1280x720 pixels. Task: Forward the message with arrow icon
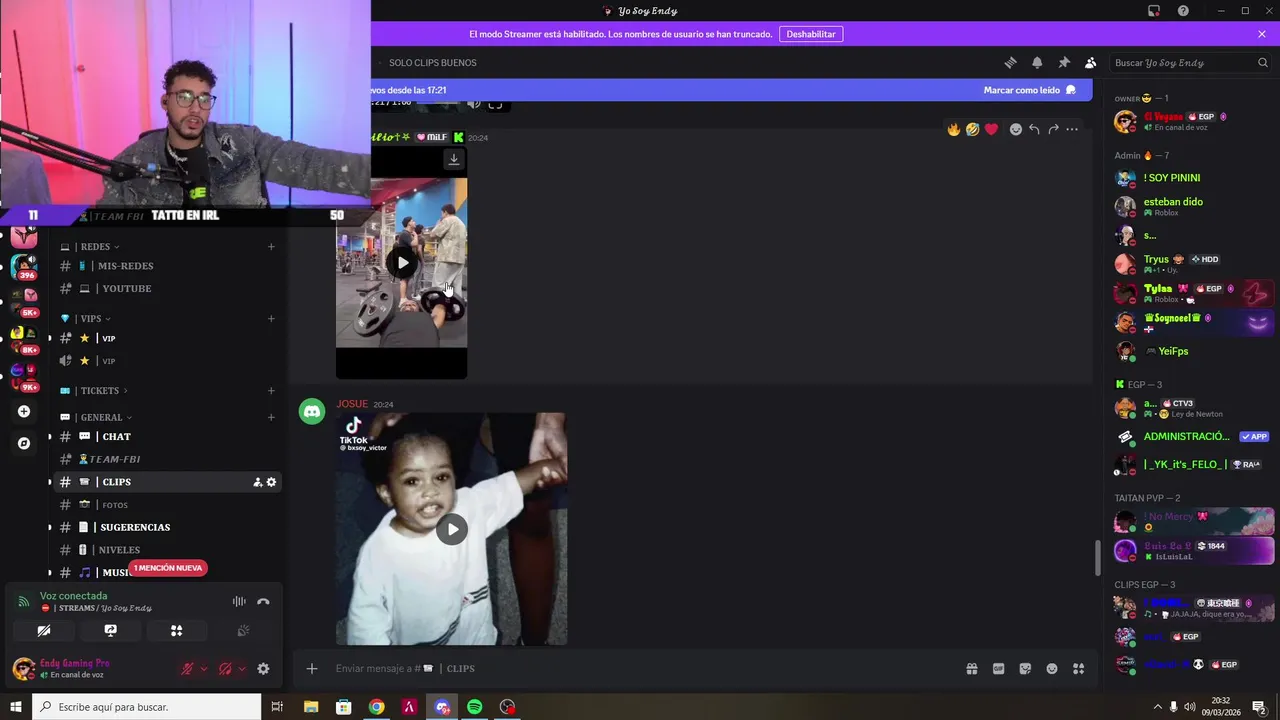click(1053, 129)
